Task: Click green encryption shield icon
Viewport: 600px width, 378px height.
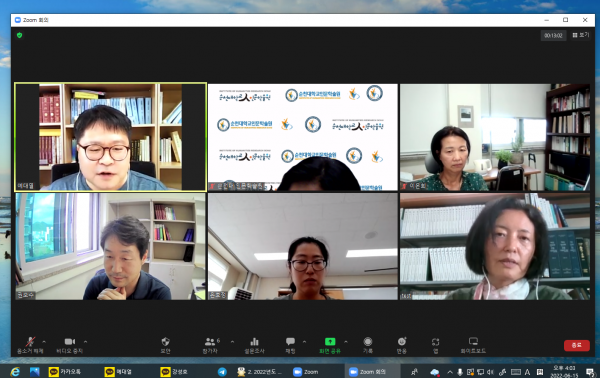Action: pos(20,35)
